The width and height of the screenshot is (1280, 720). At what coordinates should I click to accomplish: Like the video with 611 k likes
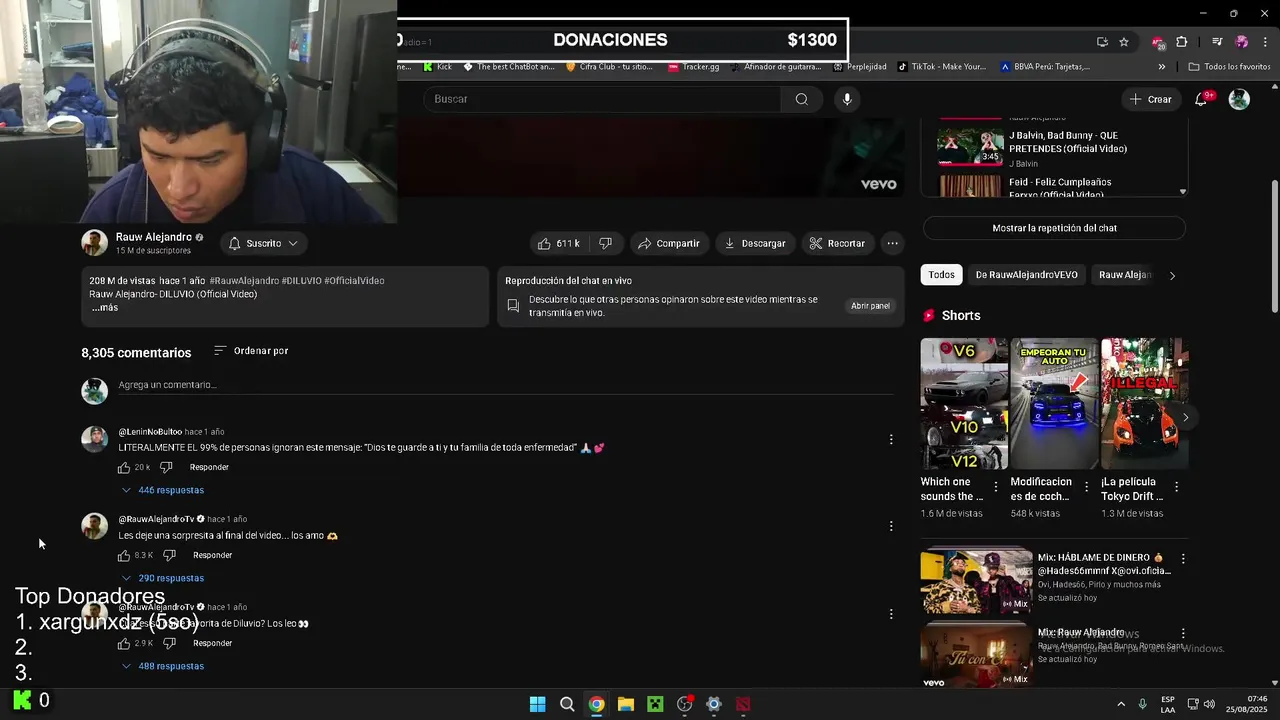point(559,243)
